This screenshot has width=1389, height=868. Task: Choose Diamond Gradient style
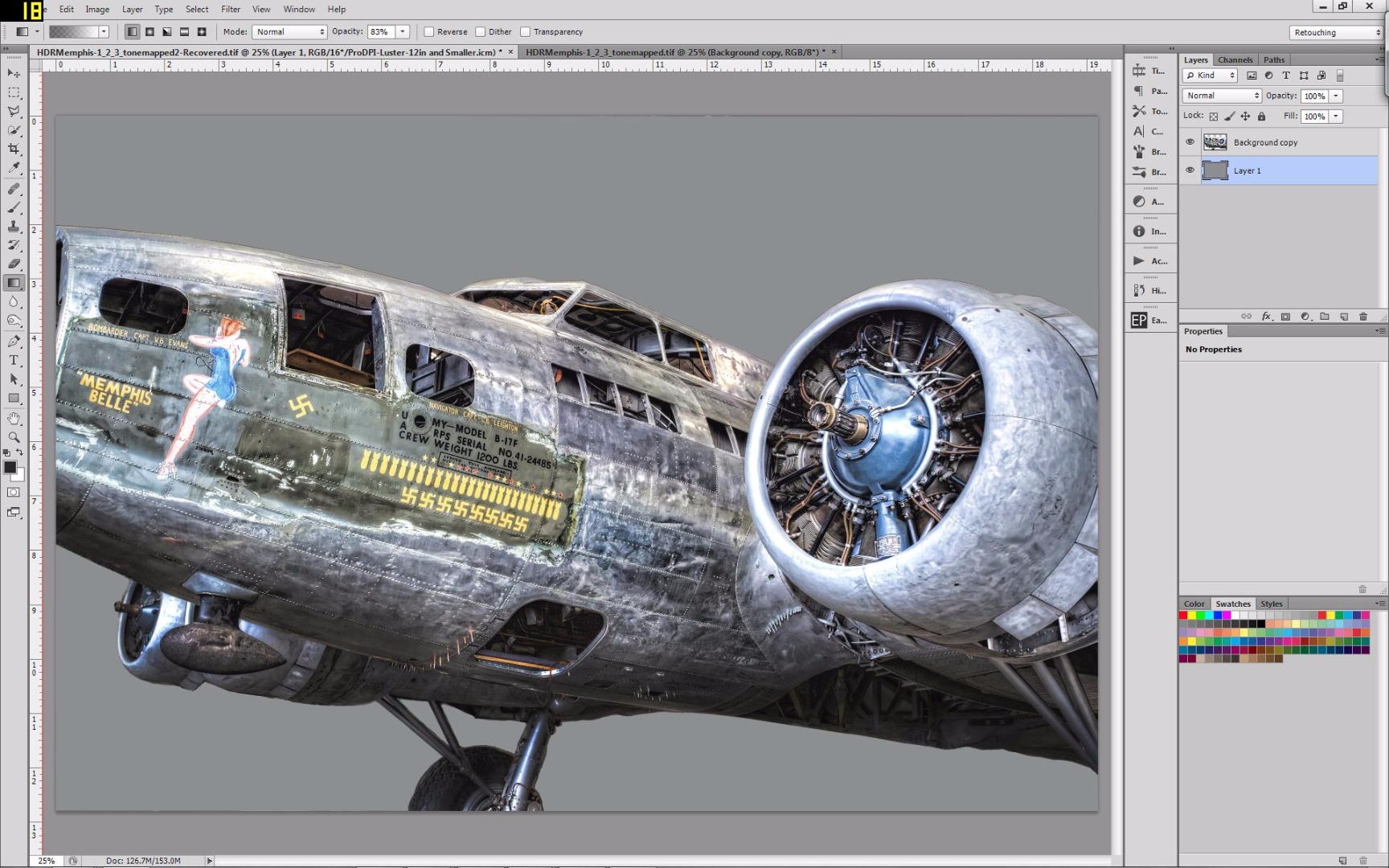(202, 32)
